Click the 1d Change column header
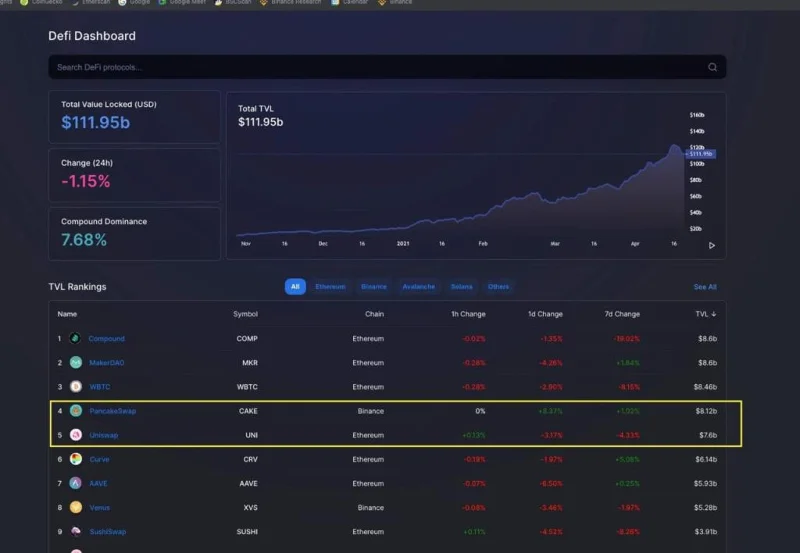The image size is (800, 553). (545, 314)
